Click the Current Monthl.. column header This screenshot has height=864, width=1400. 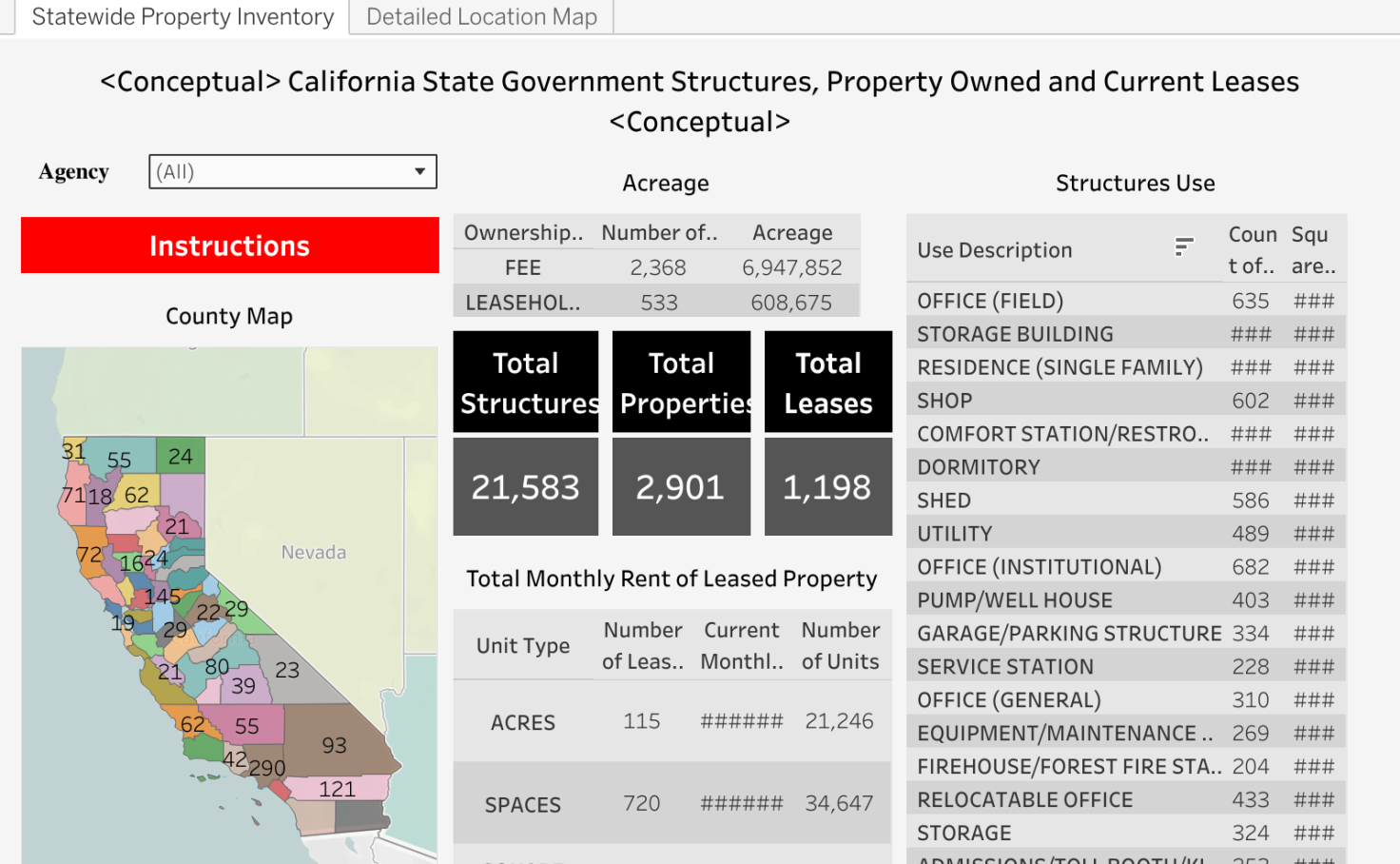(x=742, y=645)
